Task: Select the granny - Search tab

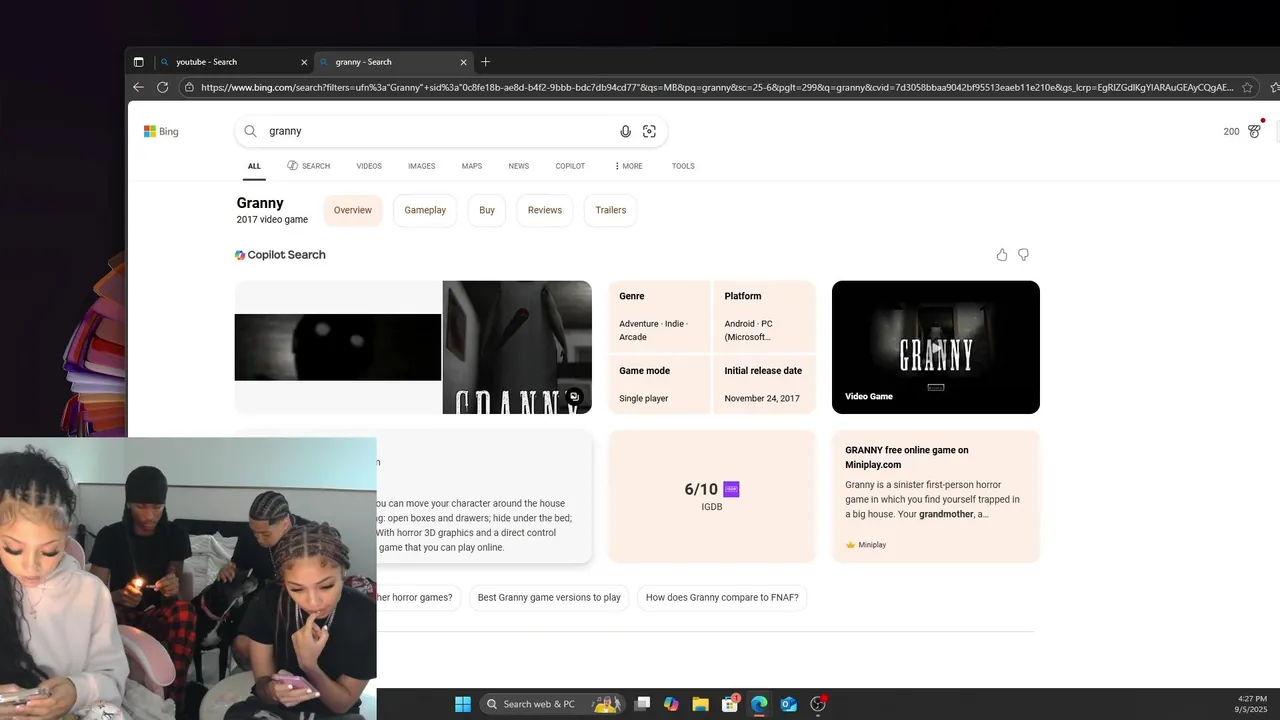Action: coord(393,62)
